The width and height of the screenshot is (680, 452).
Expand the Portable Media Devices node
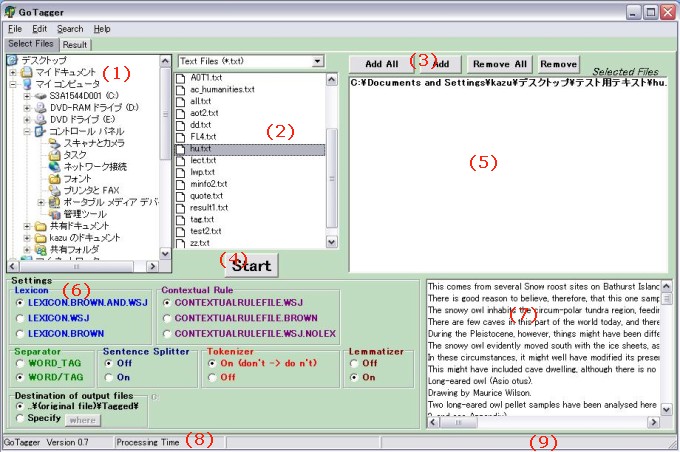(41, 202)
